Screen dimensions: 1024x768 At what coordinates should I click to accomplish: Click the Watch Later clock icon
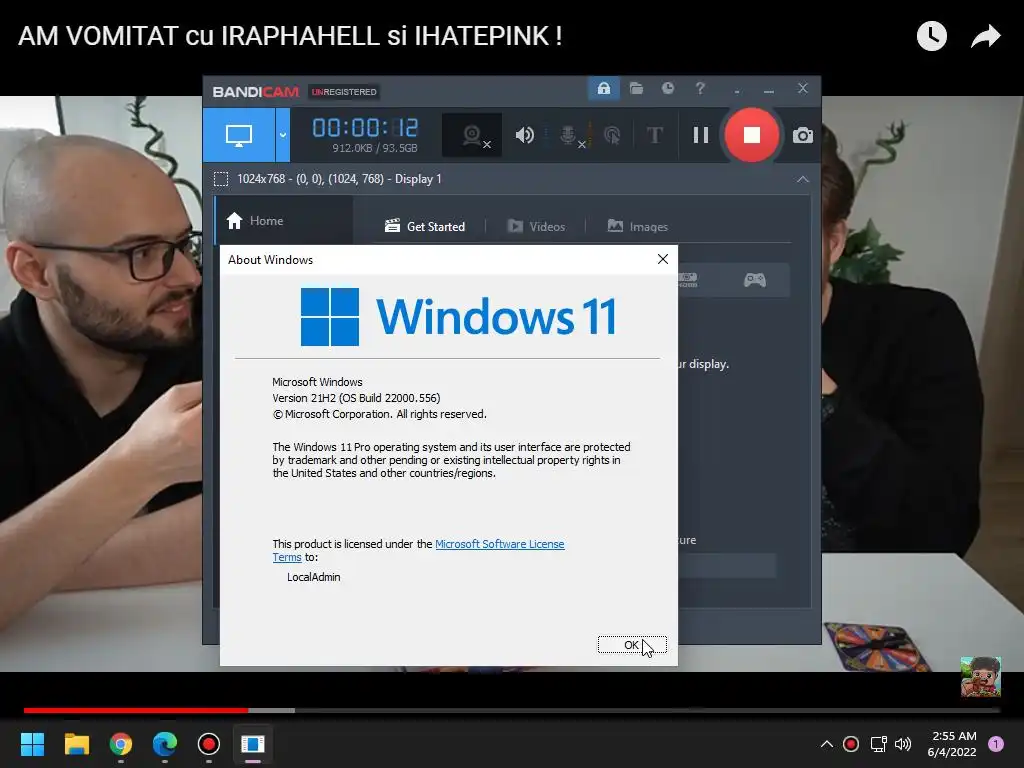[931, 36]
